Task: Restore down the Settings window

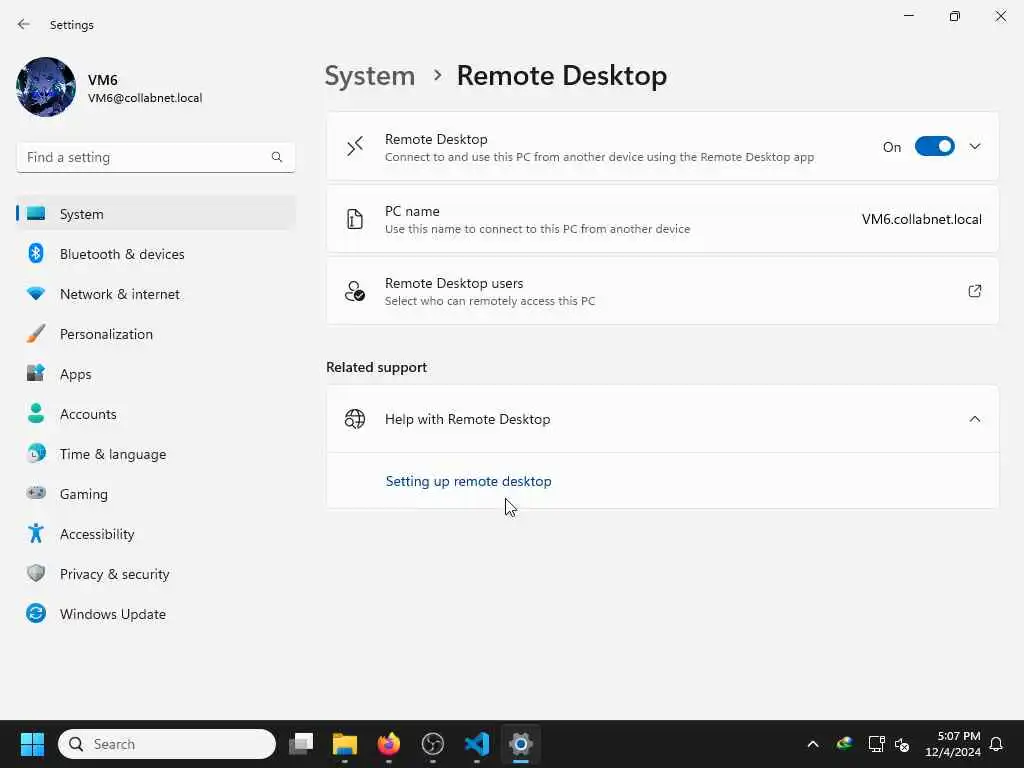Action: tap(954, 16)
